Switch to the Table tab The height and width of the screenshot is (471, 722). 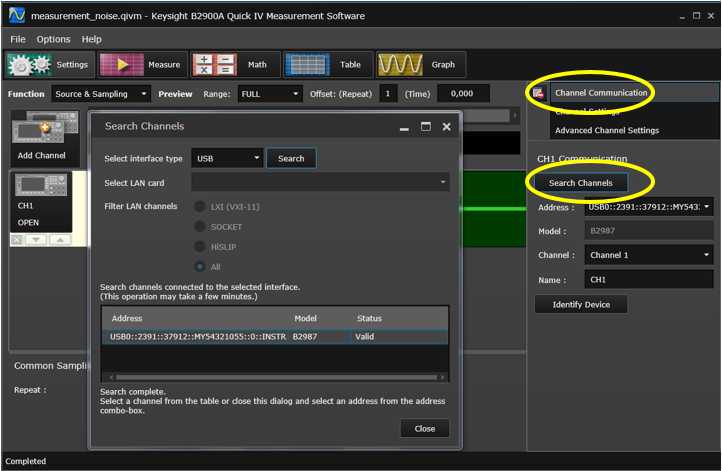pos(327,65)
